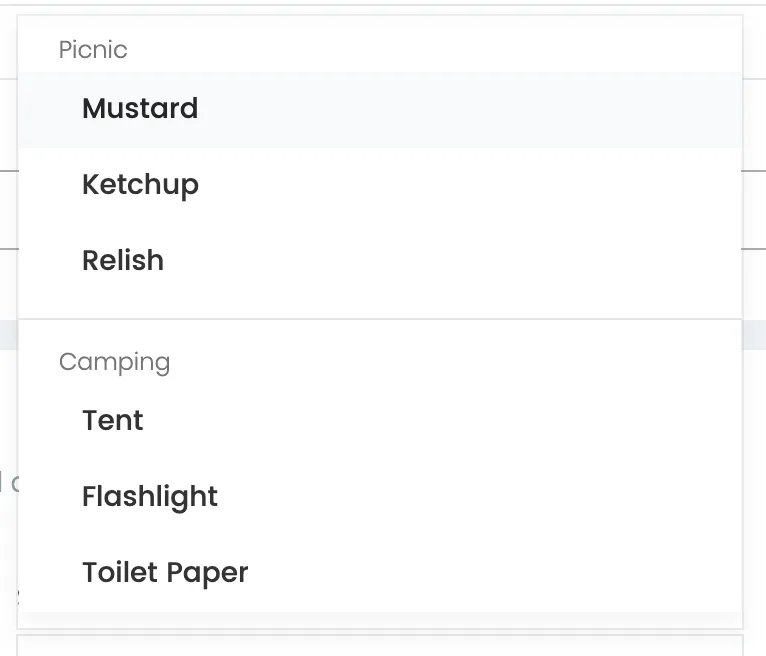Choose the last Picnic condiment, Relish
Screen dimensions: 766x656
pyautogui.click(x=380, y=261)
